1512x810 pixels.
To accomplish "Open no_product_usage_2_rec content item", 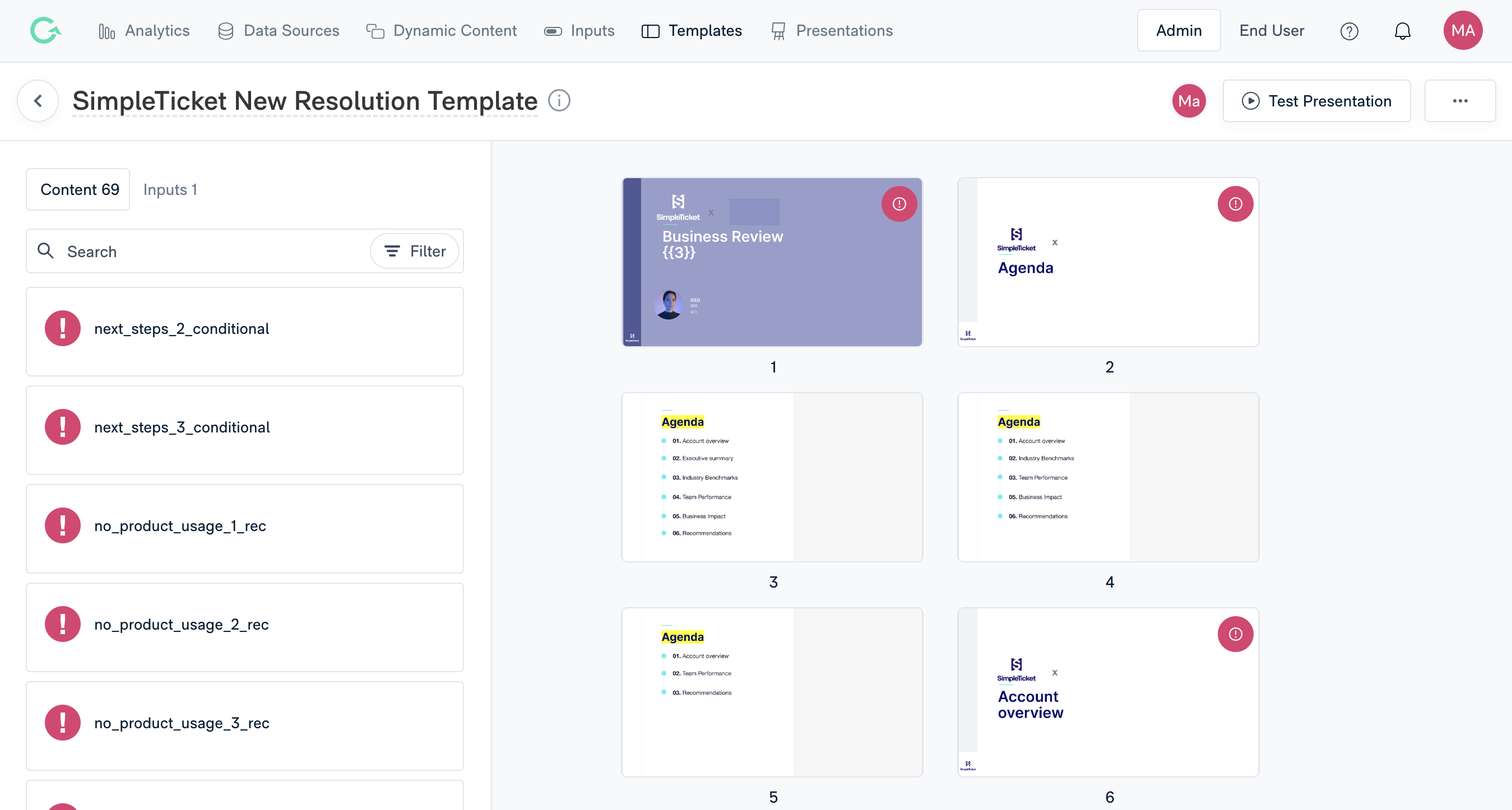I will (x=245, y=627).
